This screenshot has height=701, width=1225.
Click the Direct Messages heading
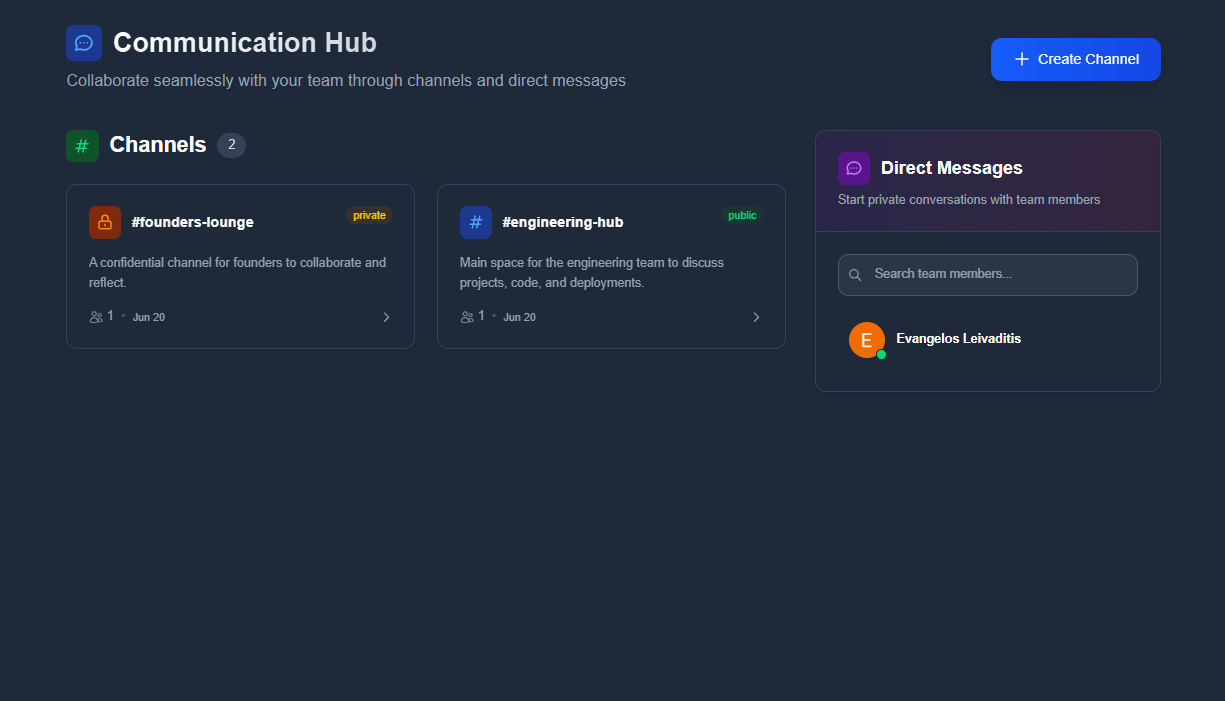pyautogui.click(x=952, y=168)
